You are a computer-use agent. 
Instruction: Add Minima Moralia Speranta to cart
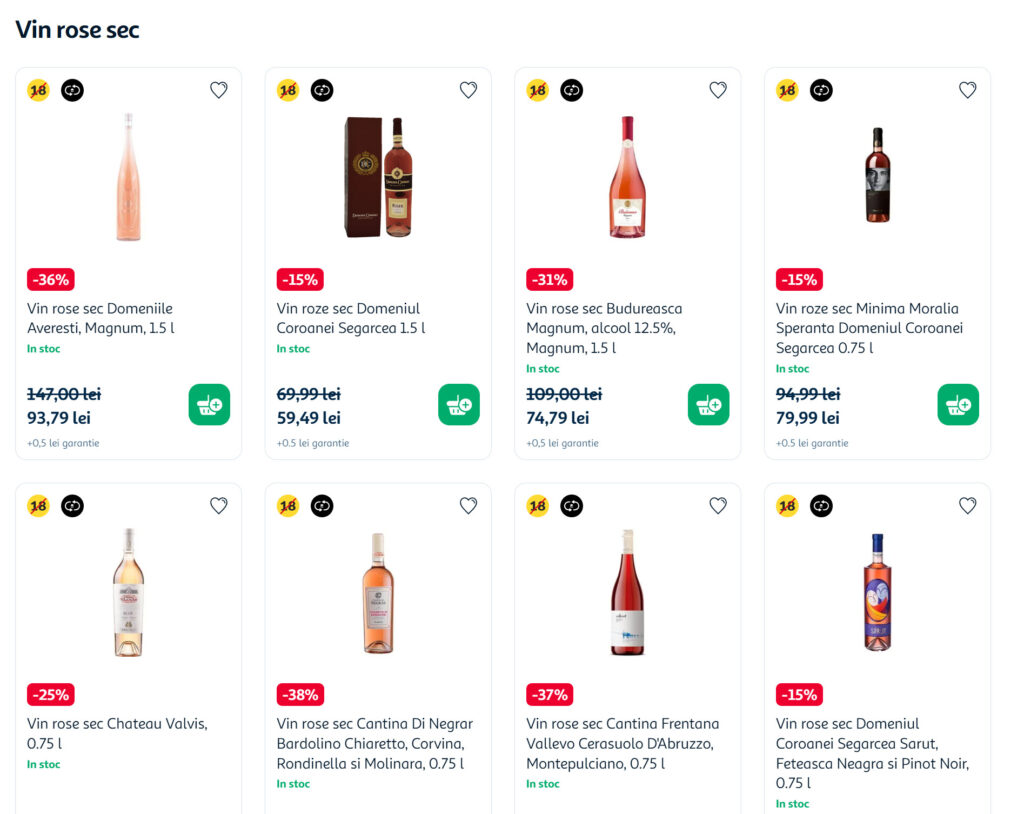(958, 404)
